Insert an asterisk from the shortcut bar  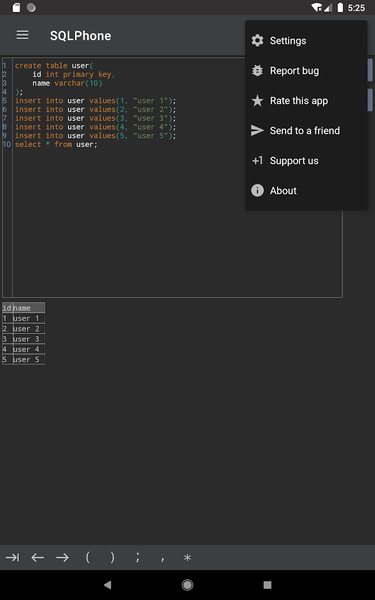pyautogui.click(x=187, y=558)
